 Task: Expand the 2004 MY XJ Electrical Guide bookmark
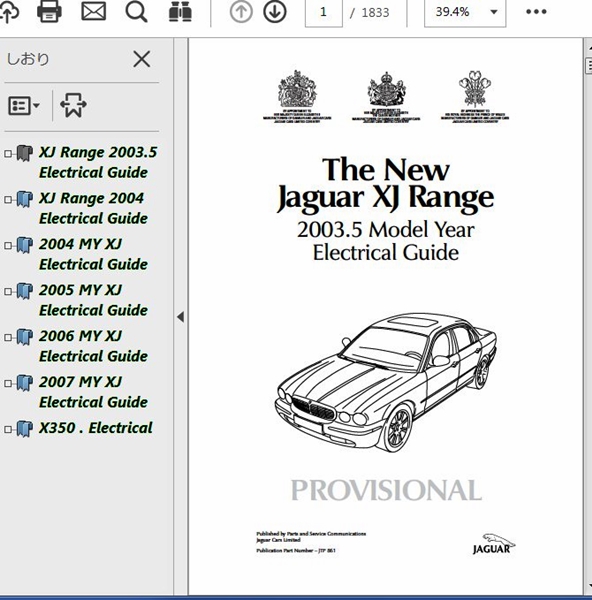tap(8, 246)
